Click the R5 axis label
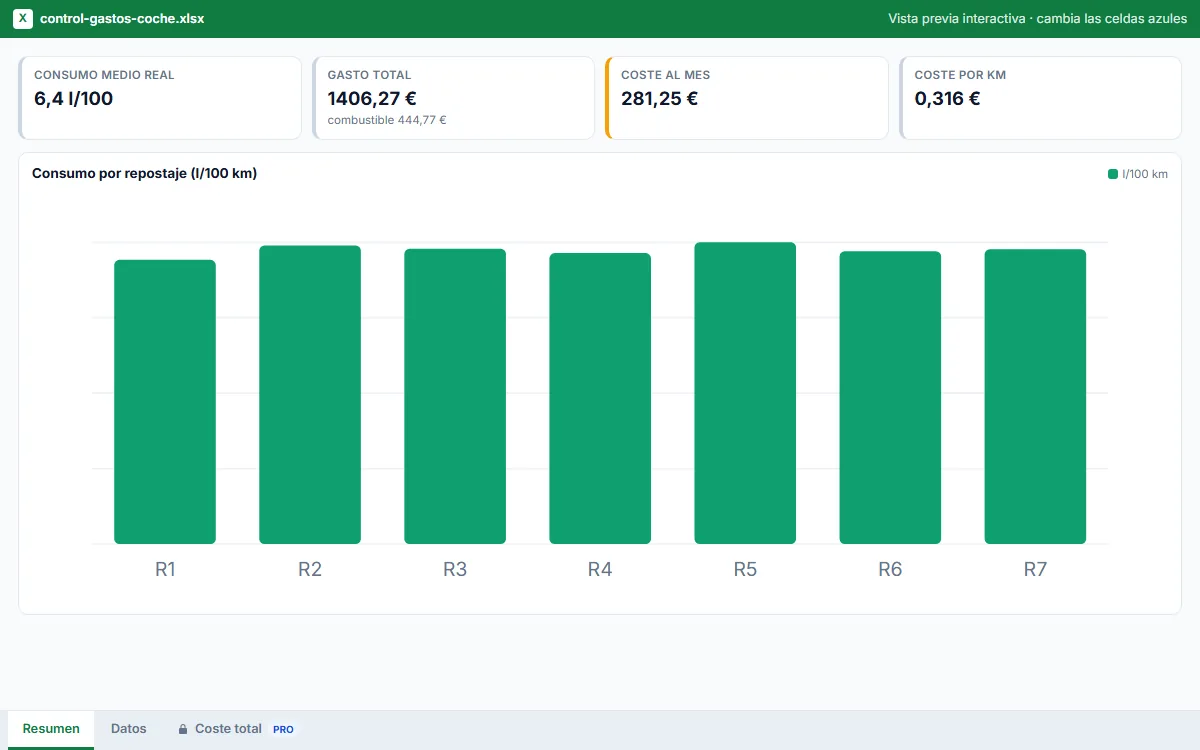 [x=745, y=569]
